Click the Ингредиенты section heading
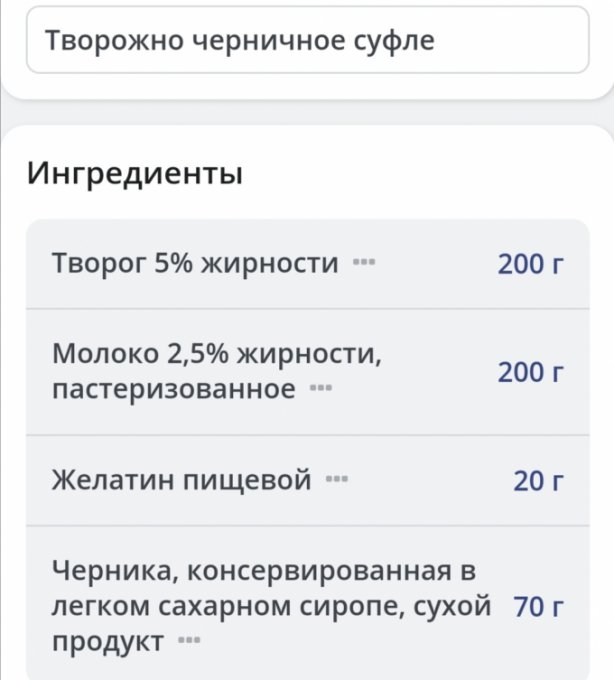The width and height of the screenshot is (614, 680). (134, 173)
